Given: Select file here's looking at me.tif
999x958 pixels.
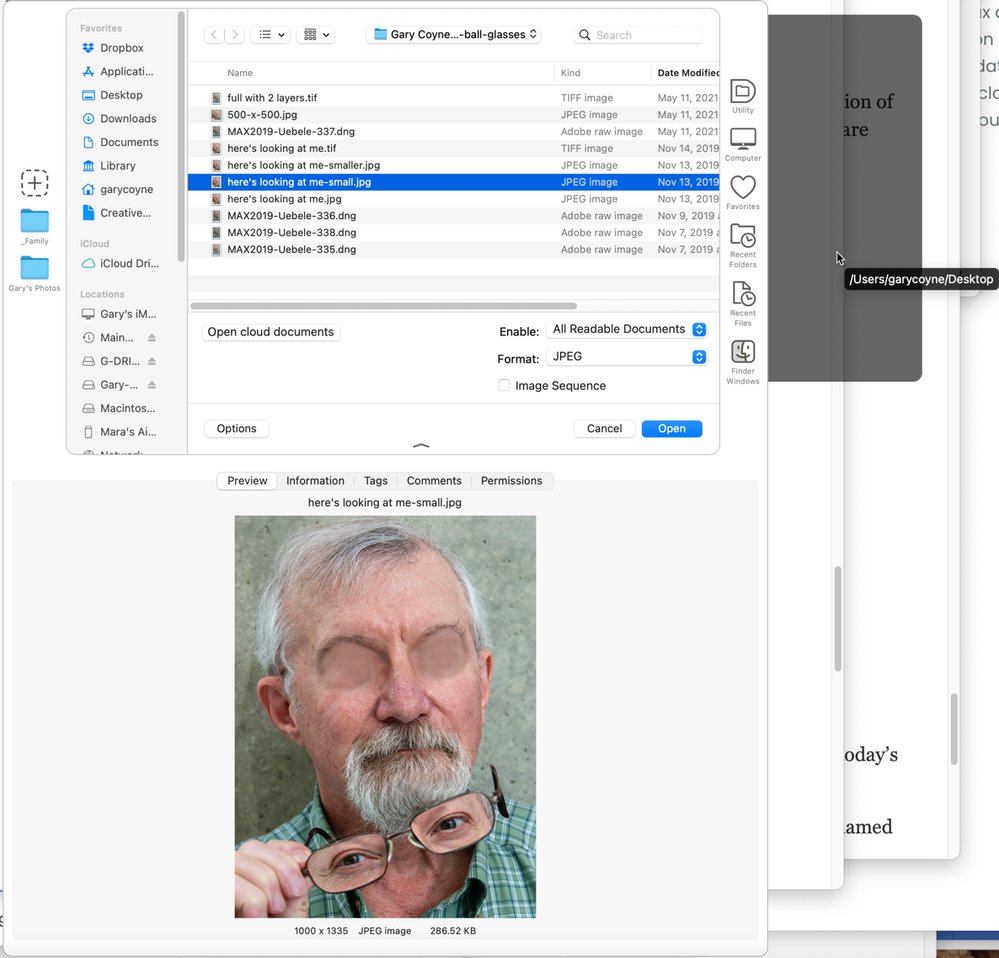Looking at the screenshot, I should (454, 148).
